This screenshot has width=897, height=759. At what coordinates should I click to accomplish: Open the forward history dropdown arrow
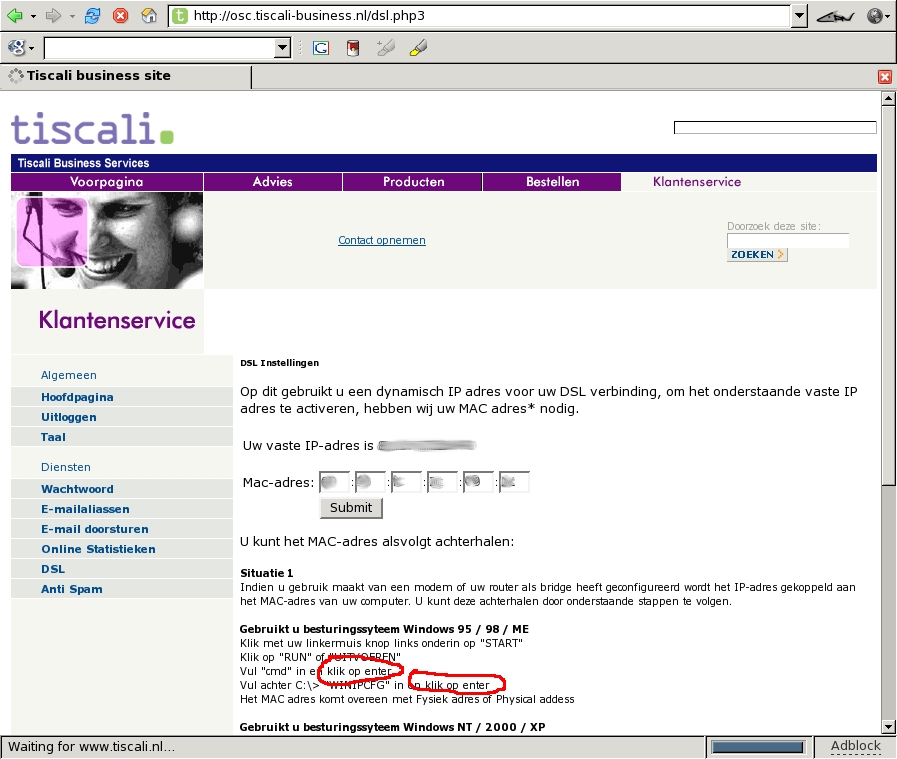(x=72, y=16)
